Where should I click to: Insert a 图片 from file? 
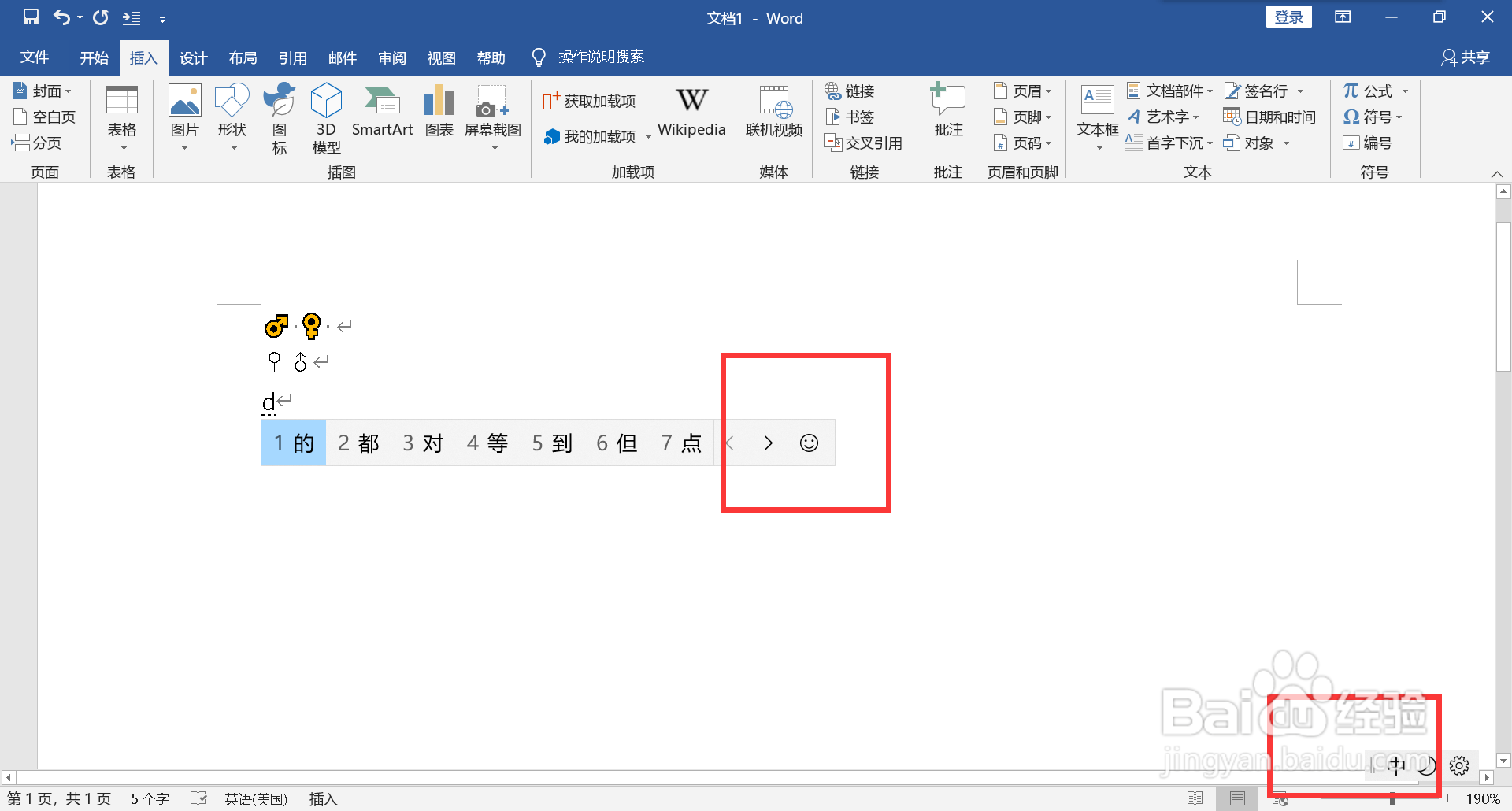(x=184, y=117)
